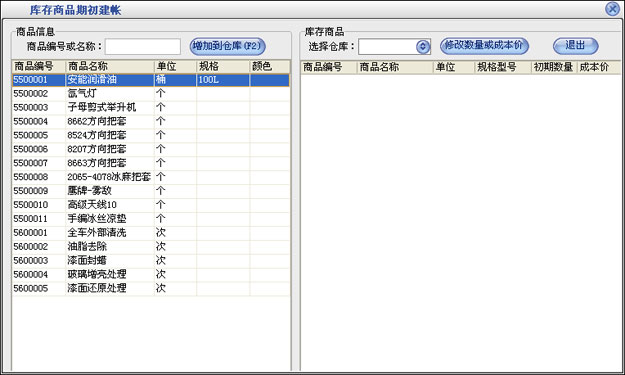Open the 选择仓库 dropdown arrow
Image resolution: width=625 pixels, height=375 pixels.
(423, 47)
